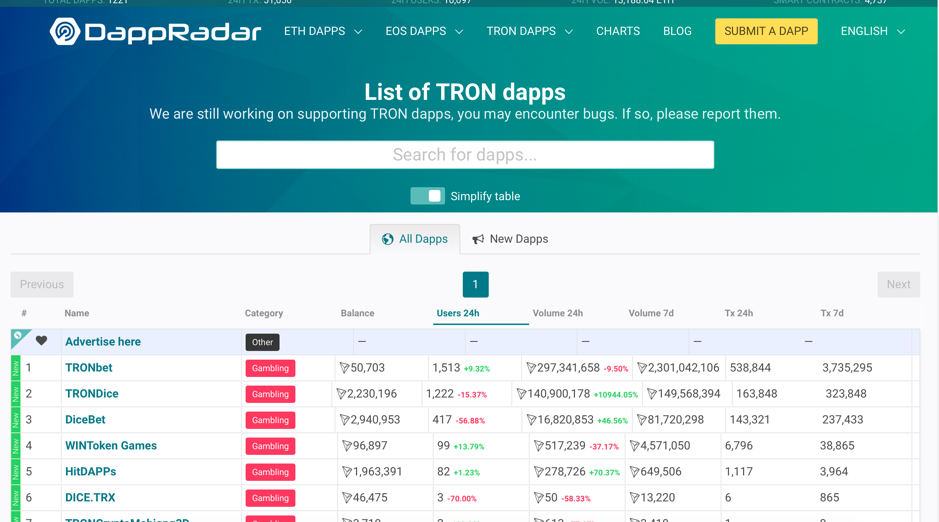
Task: Sort by the Users 24h column header
Action: (x=458, y=313)
